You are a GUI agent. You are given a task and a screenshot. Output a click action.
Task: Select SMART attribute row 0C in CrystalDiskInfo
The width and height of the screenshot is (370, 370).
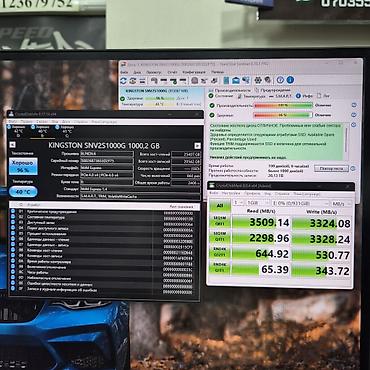[x=104, y=273]
